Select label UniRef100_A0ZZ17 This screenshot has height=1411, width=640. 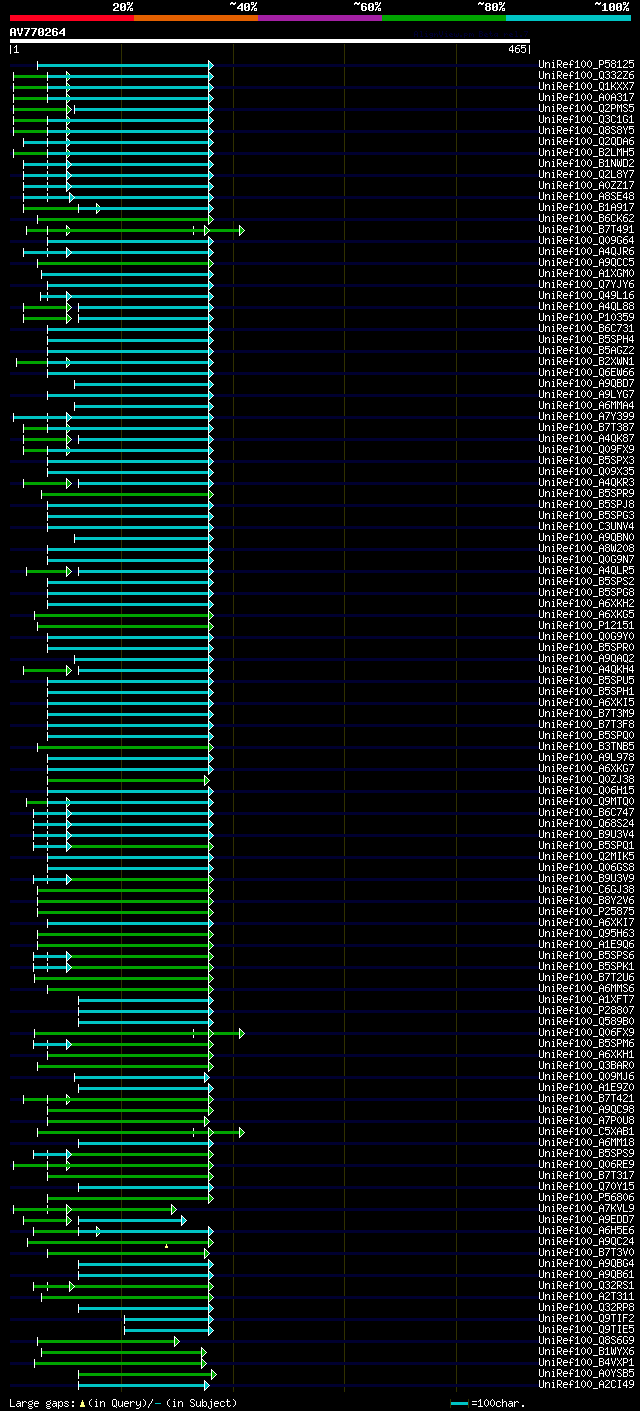(x=586, y=186)
